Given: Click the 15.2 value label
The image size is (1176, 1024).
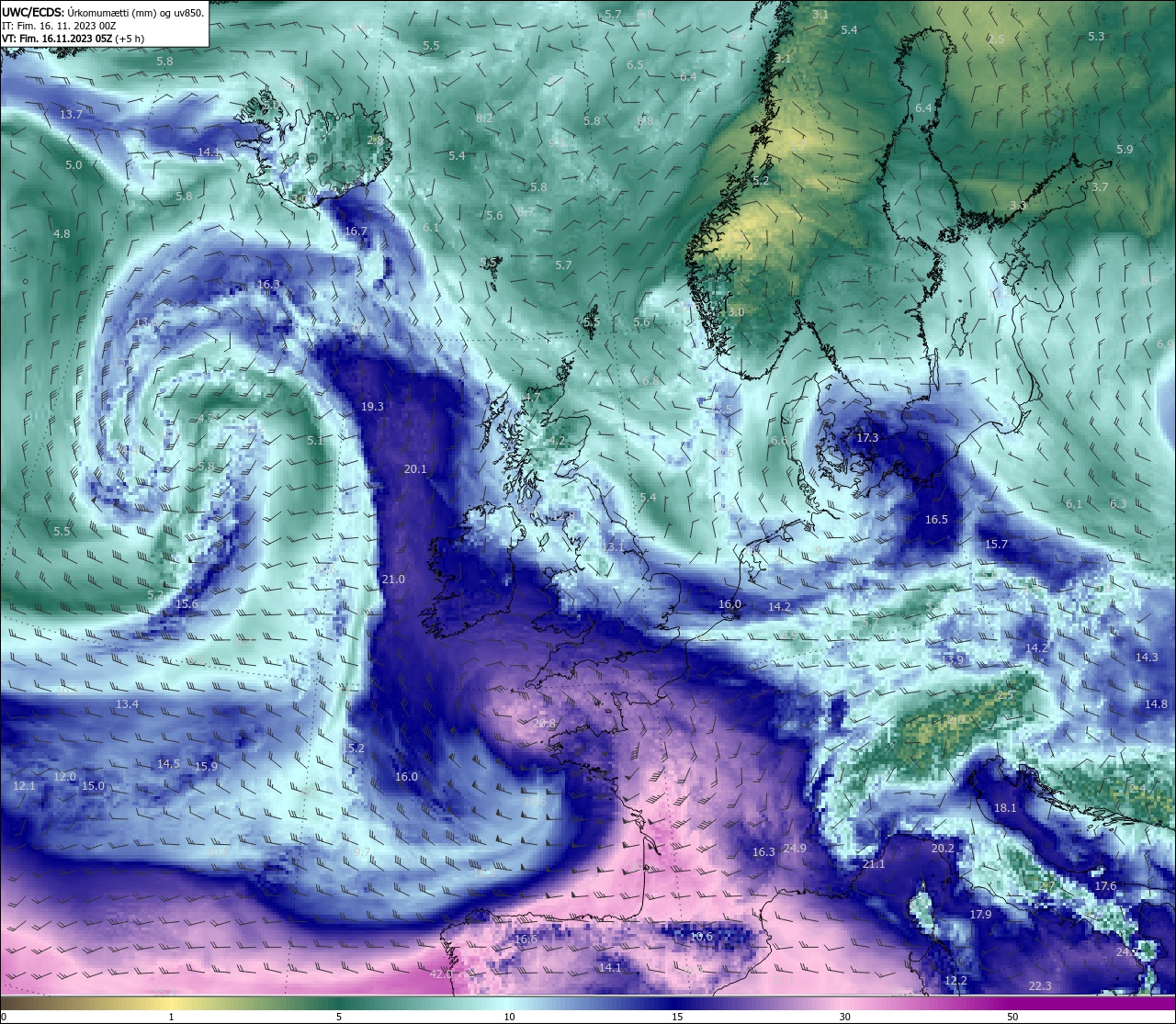Looking at the screenshot, I should [354, 748].
